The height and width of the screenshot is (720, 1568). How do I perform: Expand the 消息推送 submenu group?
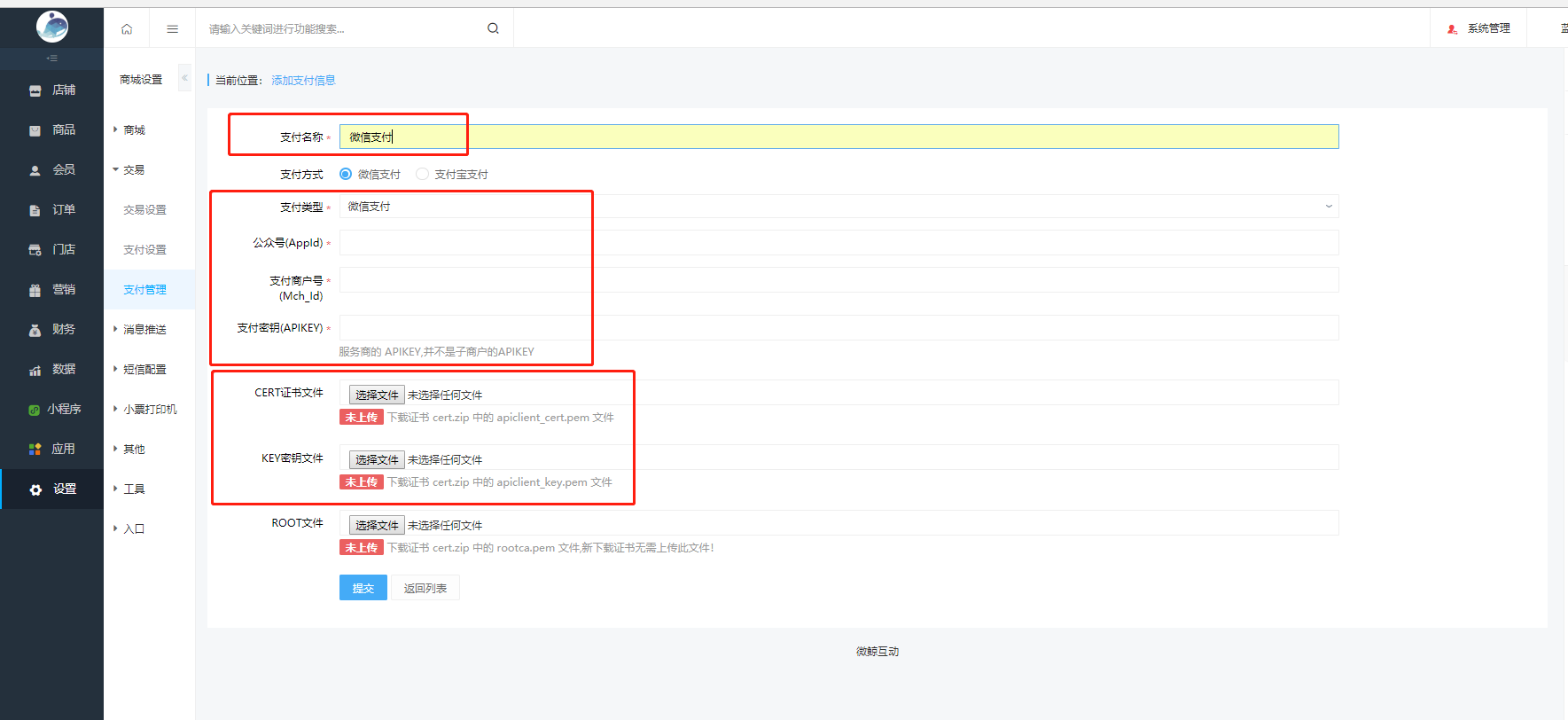(x=144, y=330)
